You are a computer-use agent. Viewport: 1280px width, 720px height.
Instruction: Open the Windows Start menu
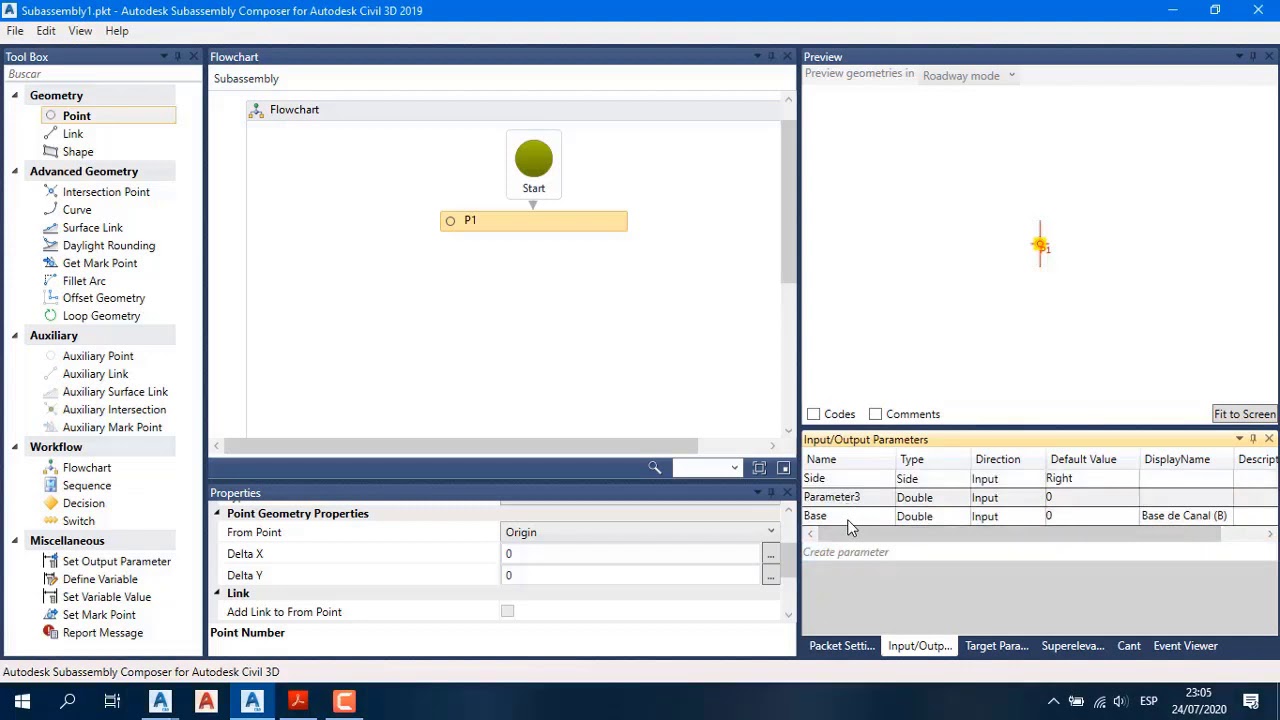(22, 702)
